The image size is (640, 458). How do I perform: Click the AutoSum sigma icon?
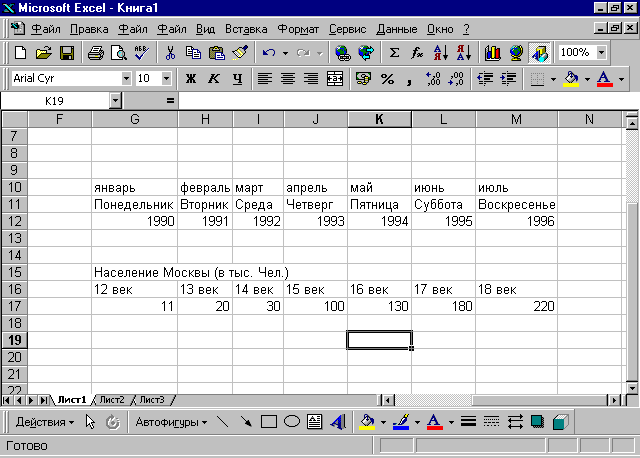(x=394, y=53)
